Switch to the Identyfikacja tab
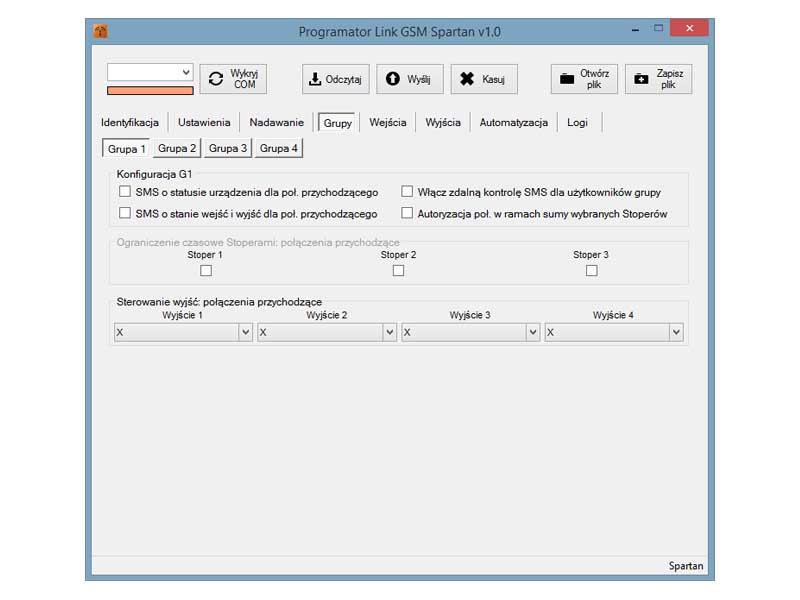The image size is (800, 600). click(130, 122)
